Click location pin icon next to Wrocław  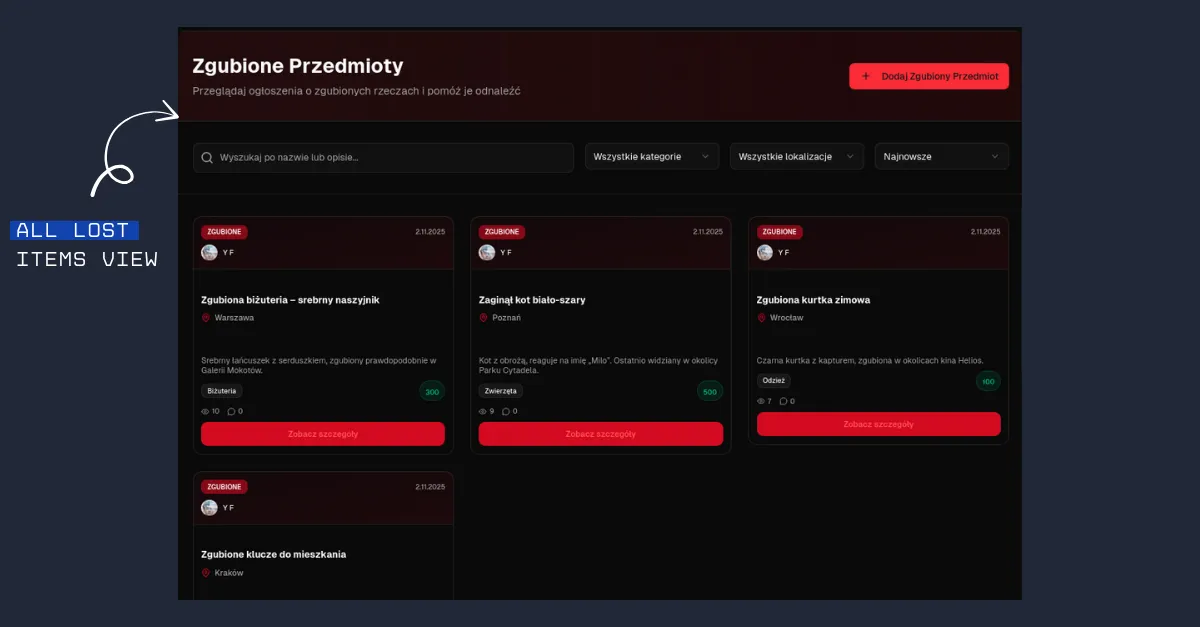coord(762,318)
